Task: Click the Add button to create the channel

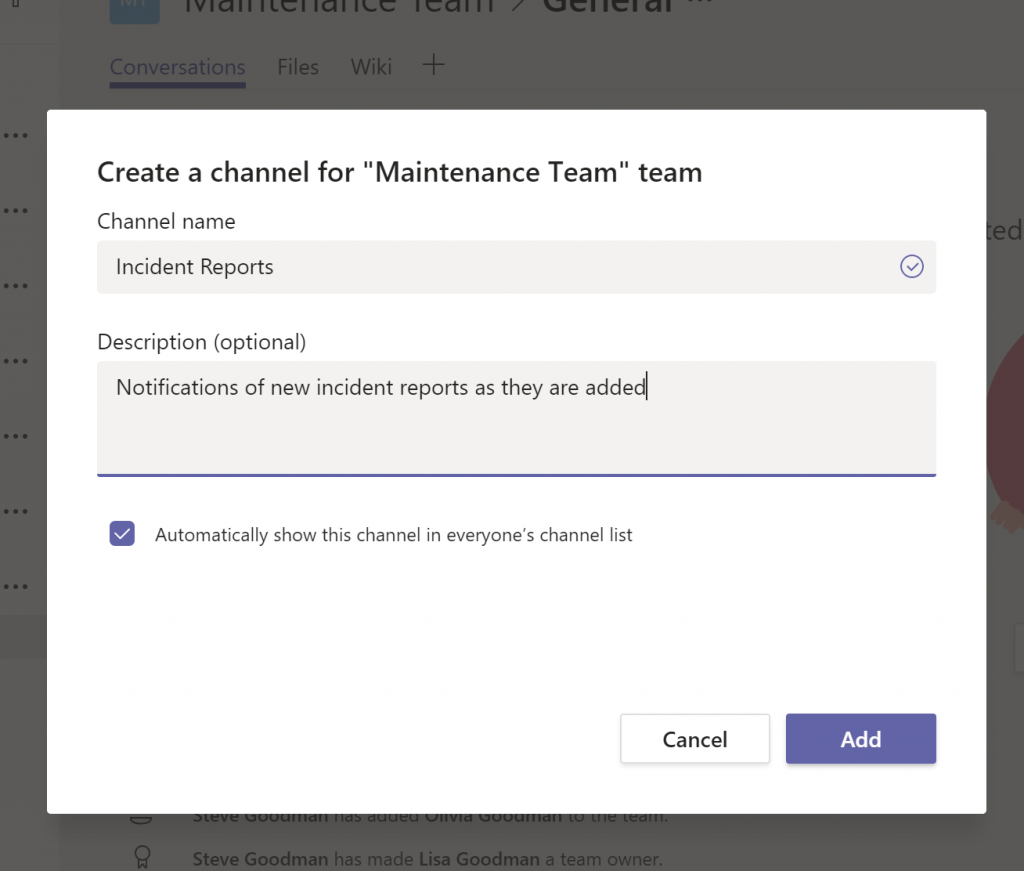Action: [860, 738]
